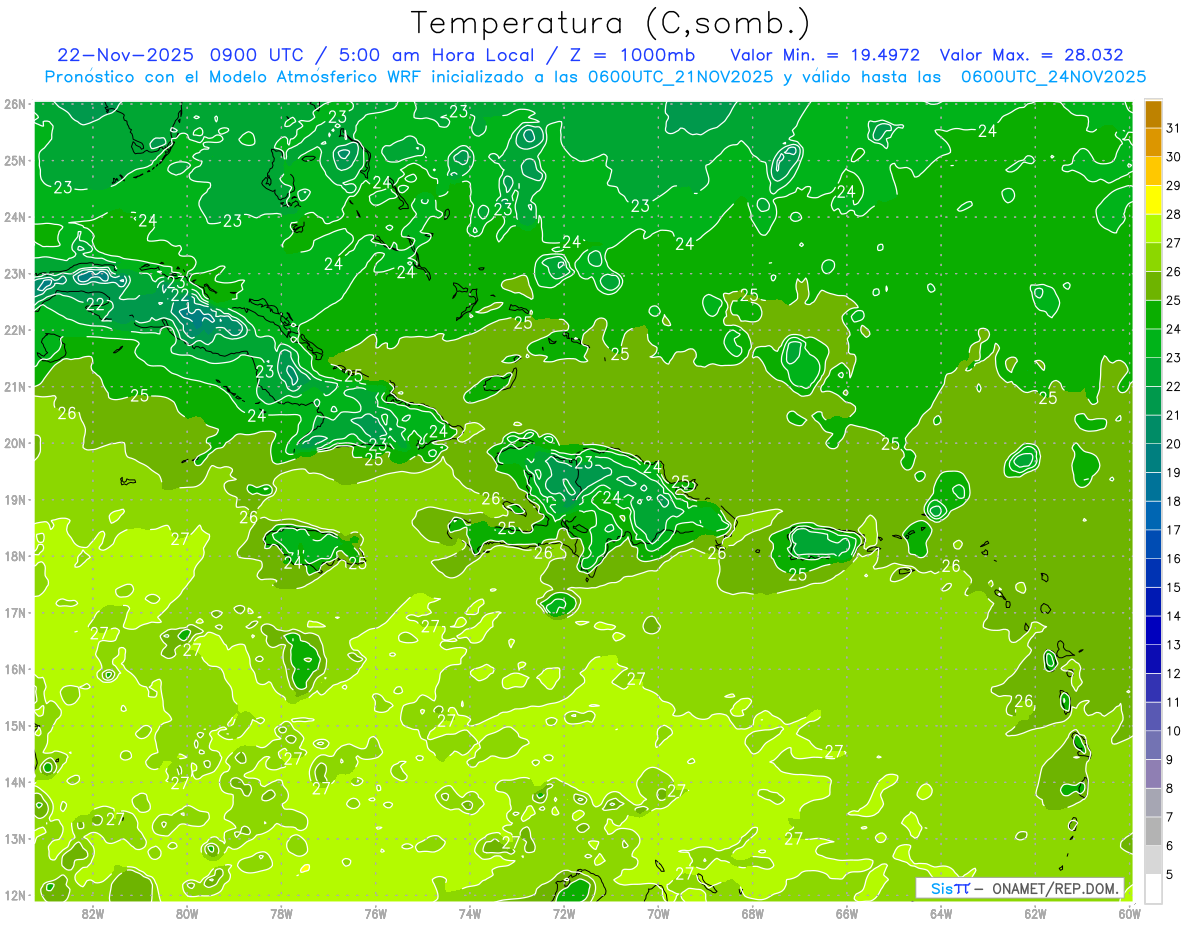1200x927 pixels.
Task: Click the gray swatch between 6 and 7
Action: pyautogui.click(x=1153, y=832)
